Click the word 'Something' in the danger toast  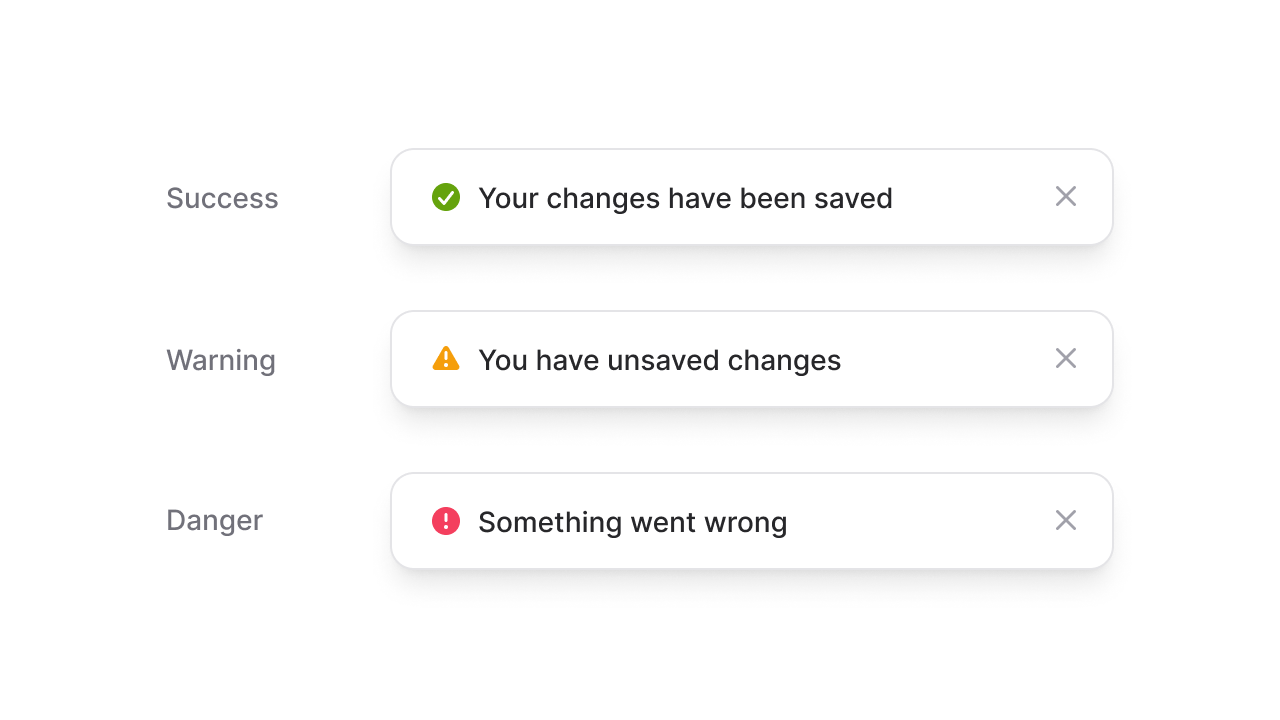click(x=550, y=522)
